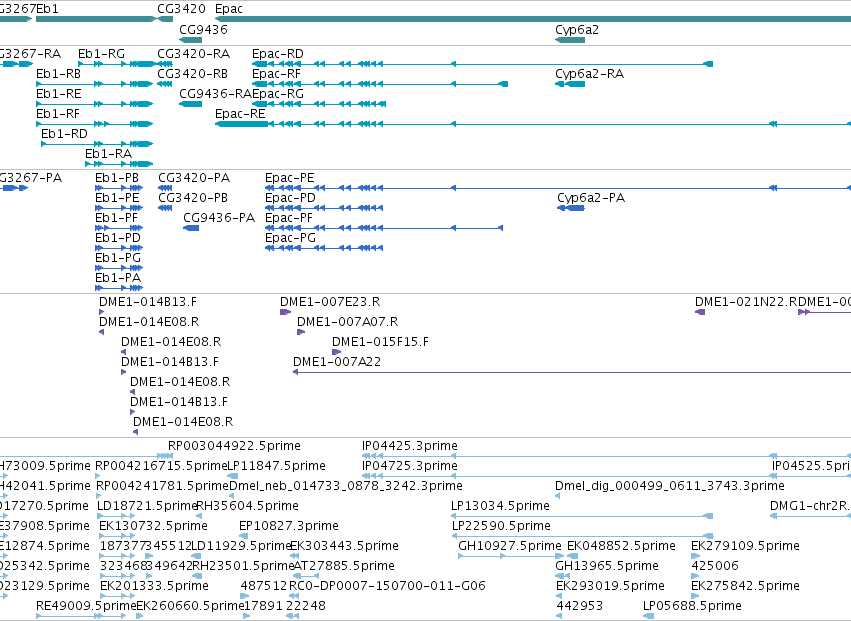Select the CG9436 gene label
This screenshot has height=621, width=851.
pos(204,29)
